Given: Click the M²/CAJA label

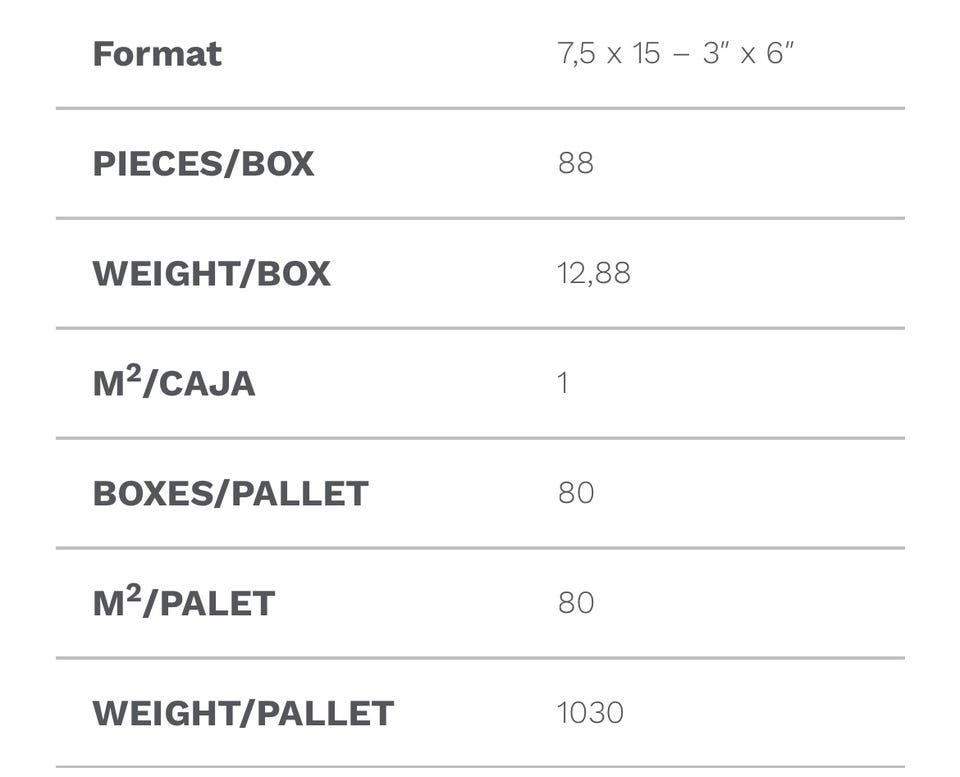Looking at the screenshot, I should (x=174, y=383).
